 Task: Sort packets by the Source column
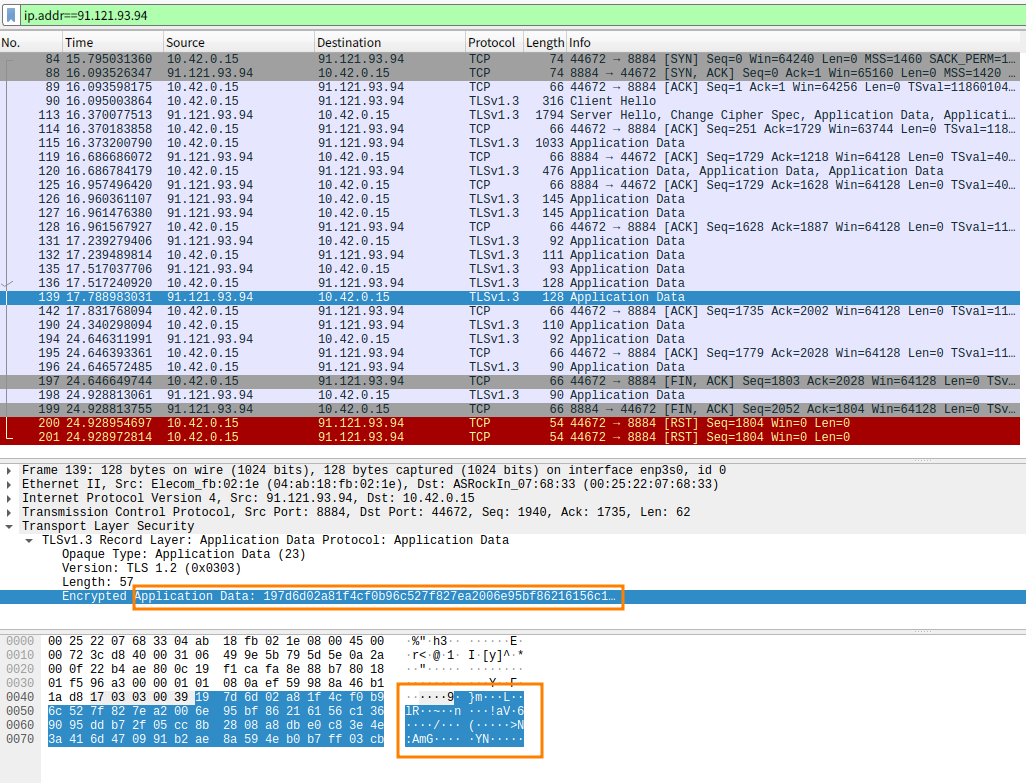pos(200,42)
